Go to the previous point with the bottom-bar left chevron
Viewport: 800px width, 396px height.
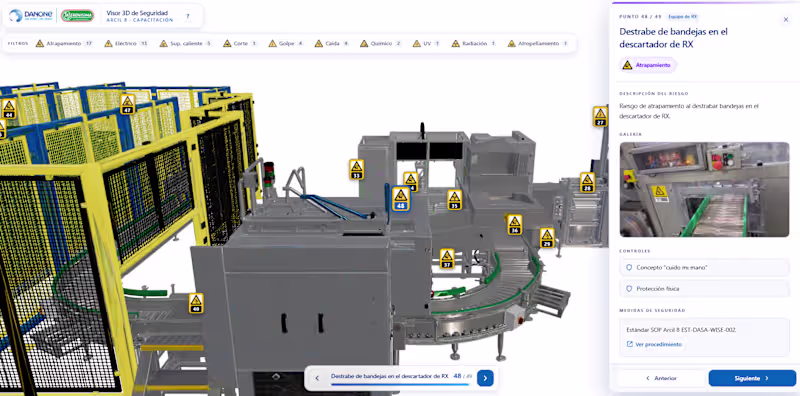click(x=317, y=378)
